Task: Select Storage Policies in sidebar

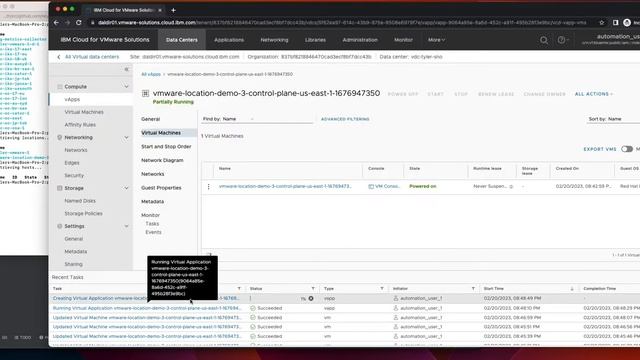Action: tap(83, 213)
